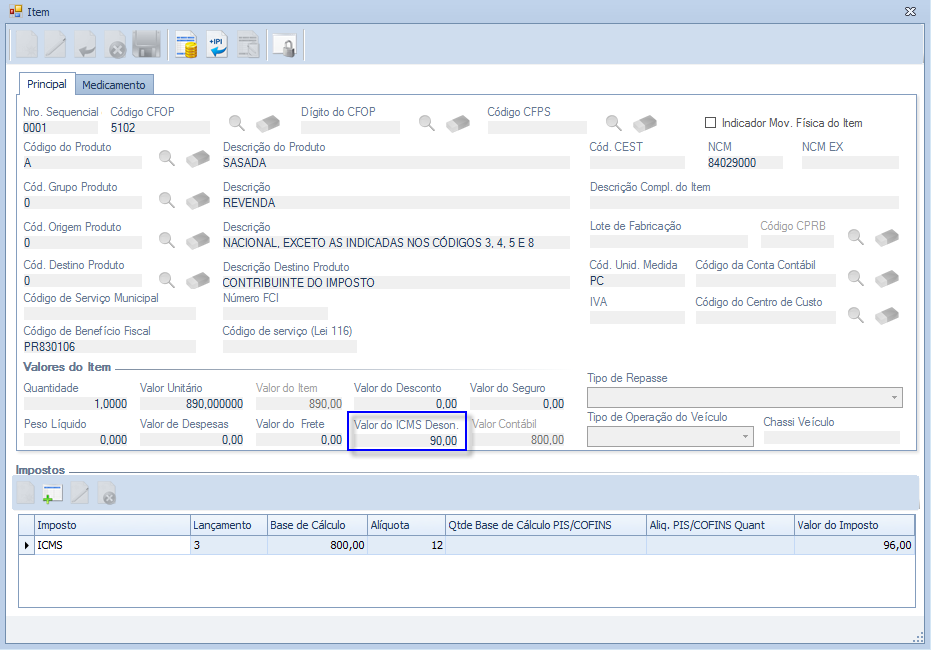Click the Base de Cálculo column header
This screenshot has height=650, width=931.
[316, 525]
